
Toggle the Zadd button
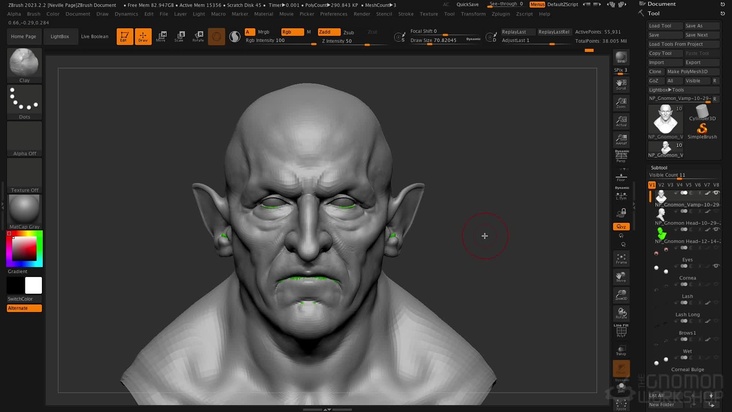point(329,32)
